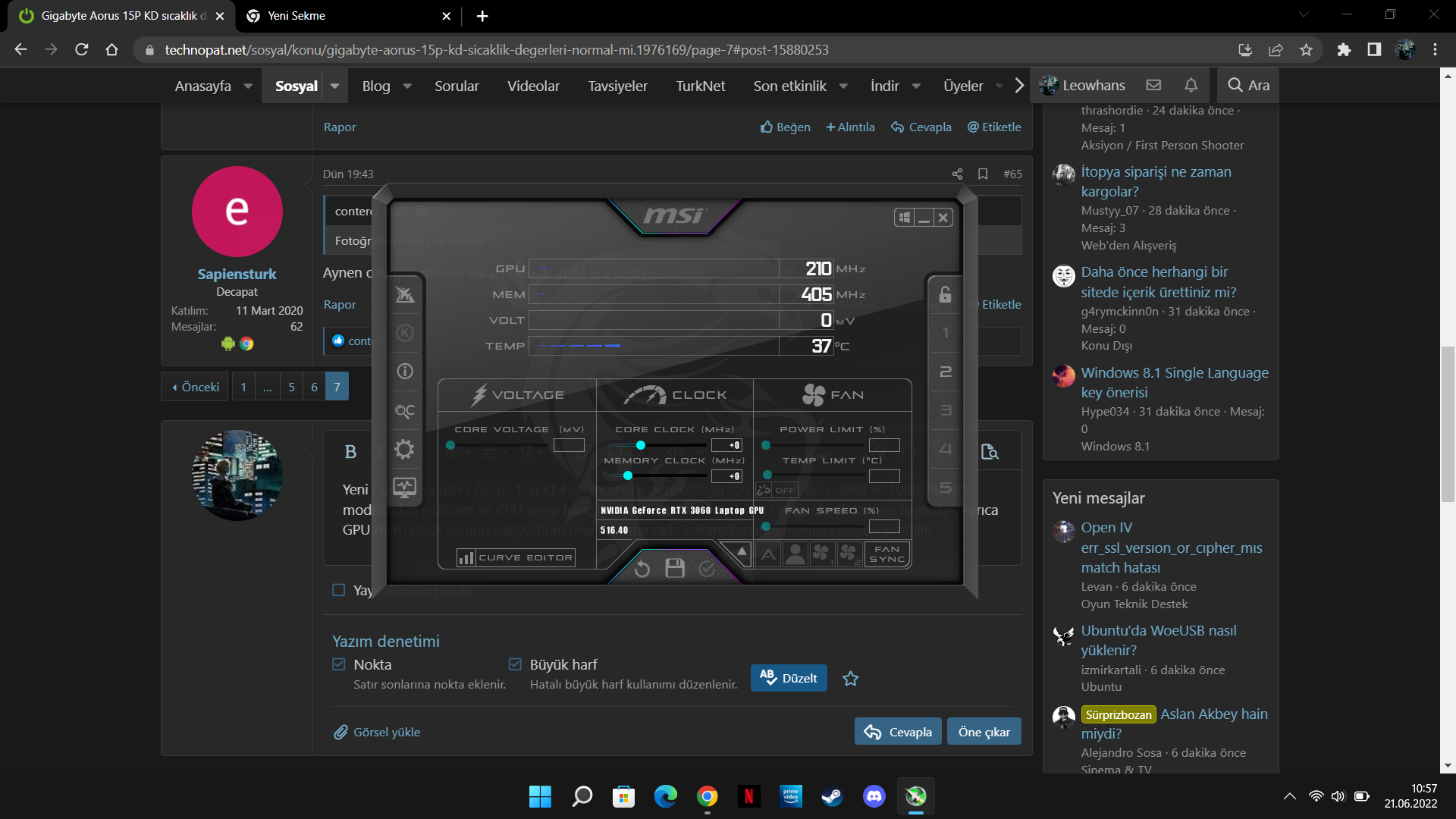Open Steam from the taskbar
The width and height of the screenshot is (1456, 819).
(x=832, y=796)
